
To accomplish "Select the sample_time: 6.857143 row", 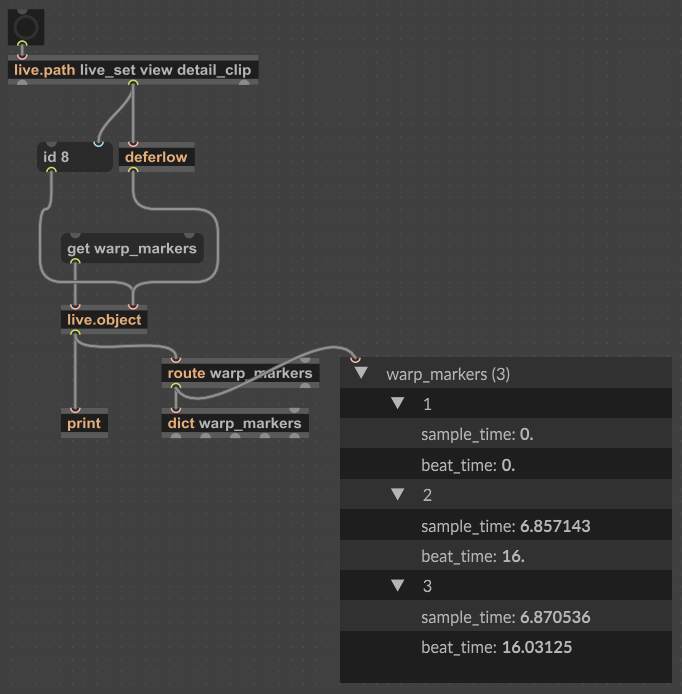I will click(x=512, y=525).
